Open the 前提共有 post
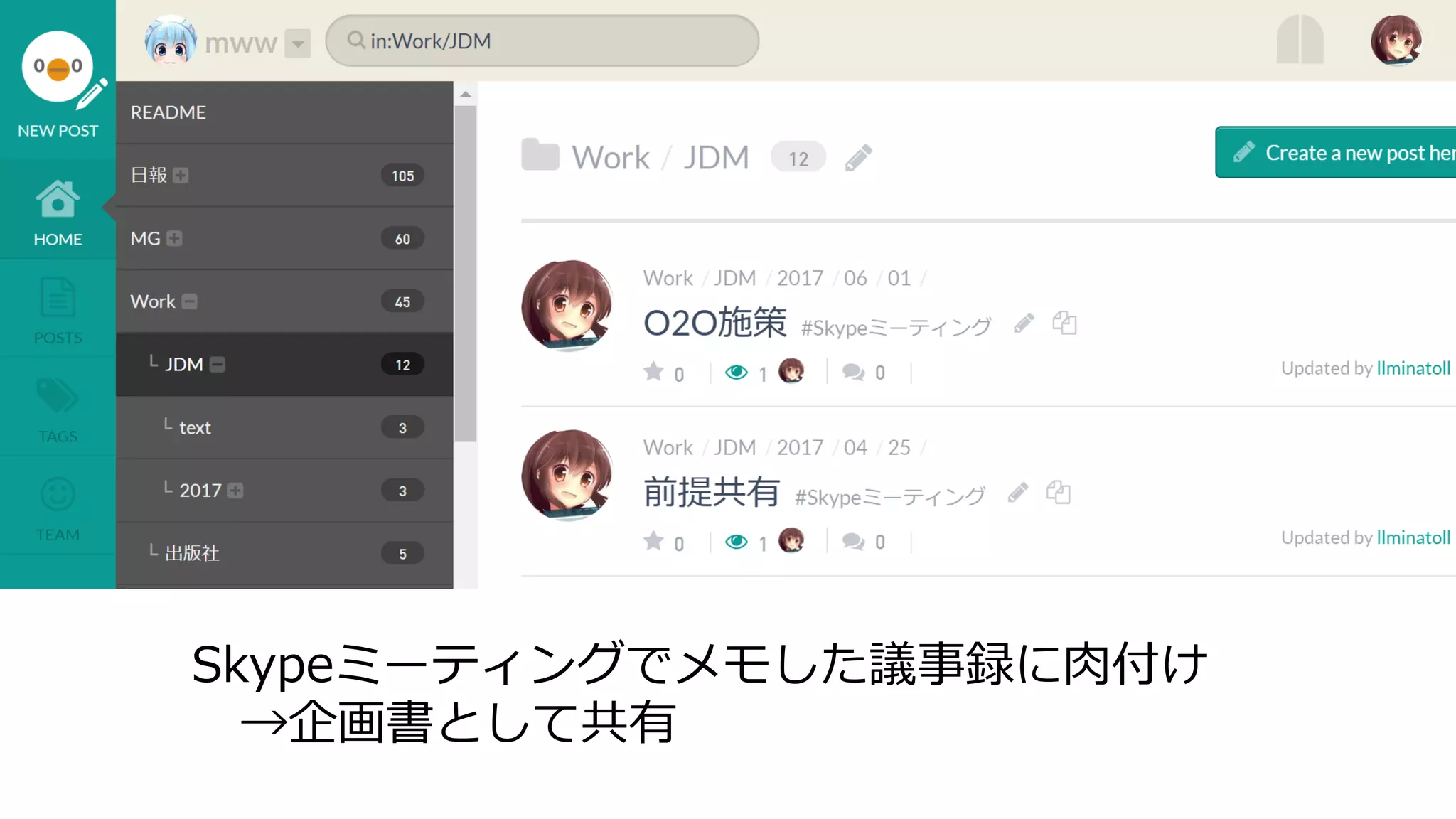This screenshot has height=819, width=1456. tap(712, 493)
